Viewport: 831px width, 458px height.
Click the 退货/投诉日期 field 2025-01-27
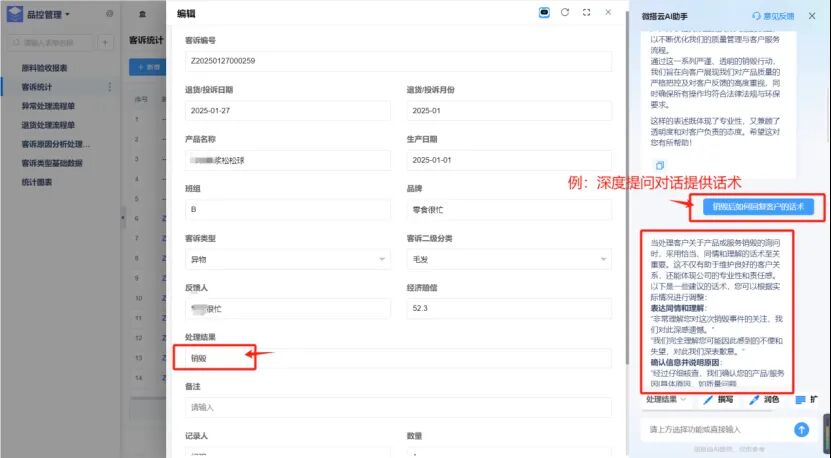click(288, 111)
